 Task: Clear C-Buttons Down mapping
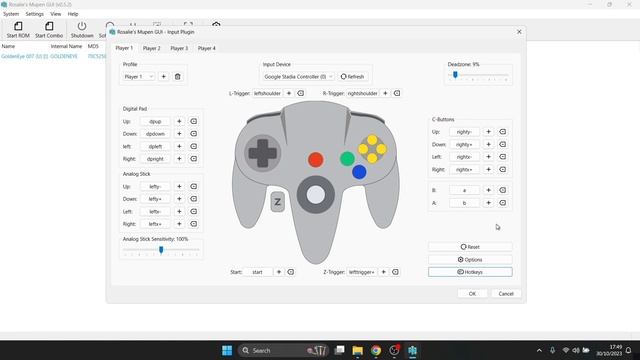pyautogui.click(x=502, y=144)
